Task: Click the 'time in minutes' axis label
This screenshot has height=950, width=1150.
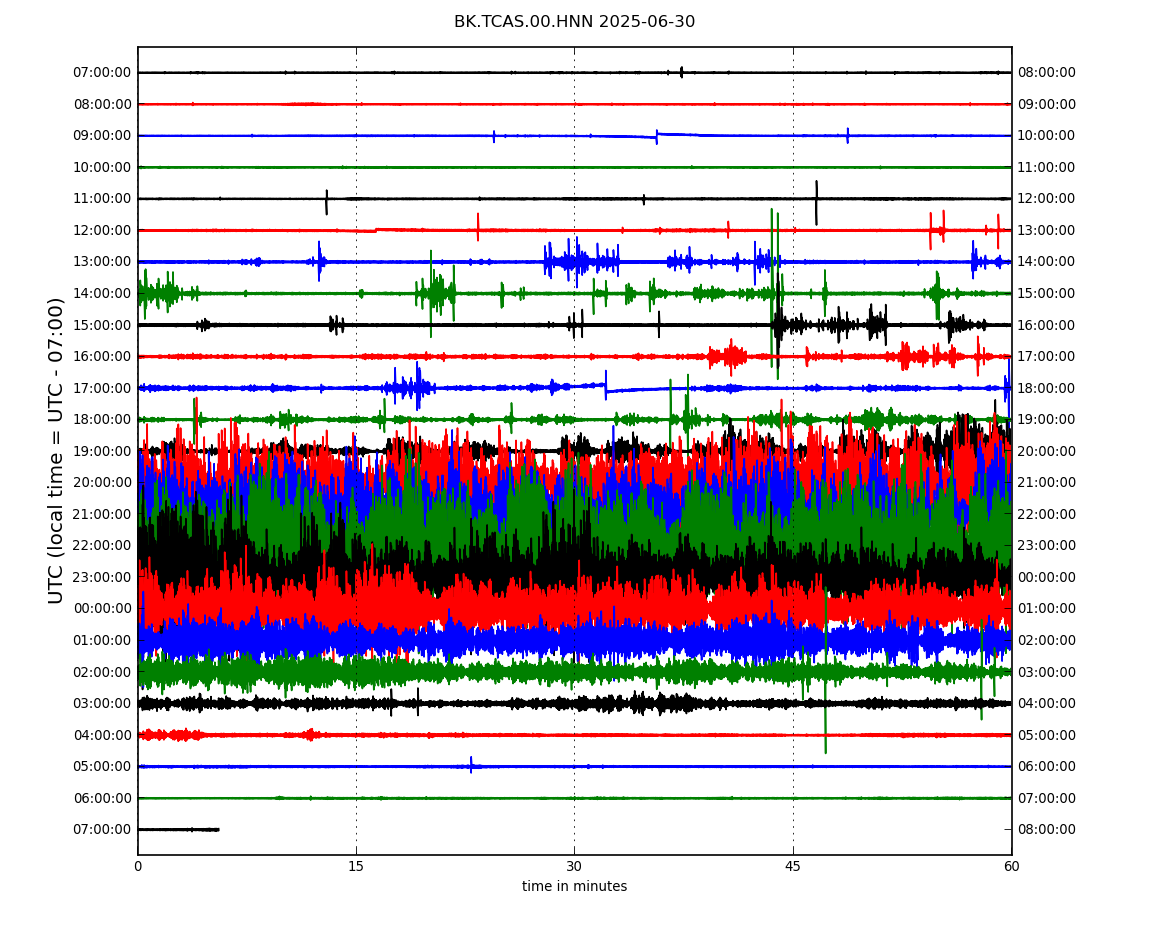Action: tap(574, 886)
